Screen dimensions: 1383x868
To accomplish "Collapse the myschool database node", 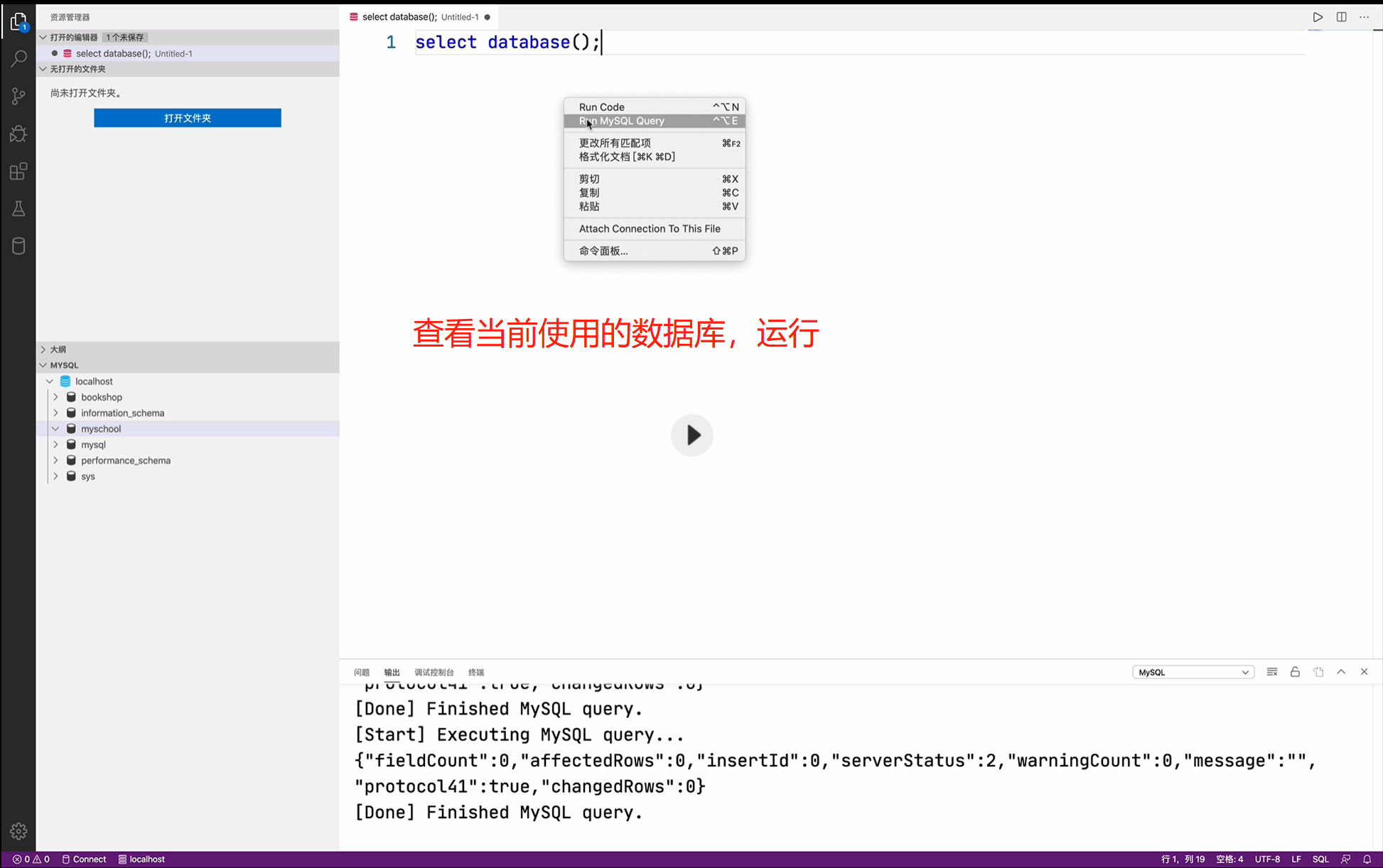I will (x=55, y=429).
